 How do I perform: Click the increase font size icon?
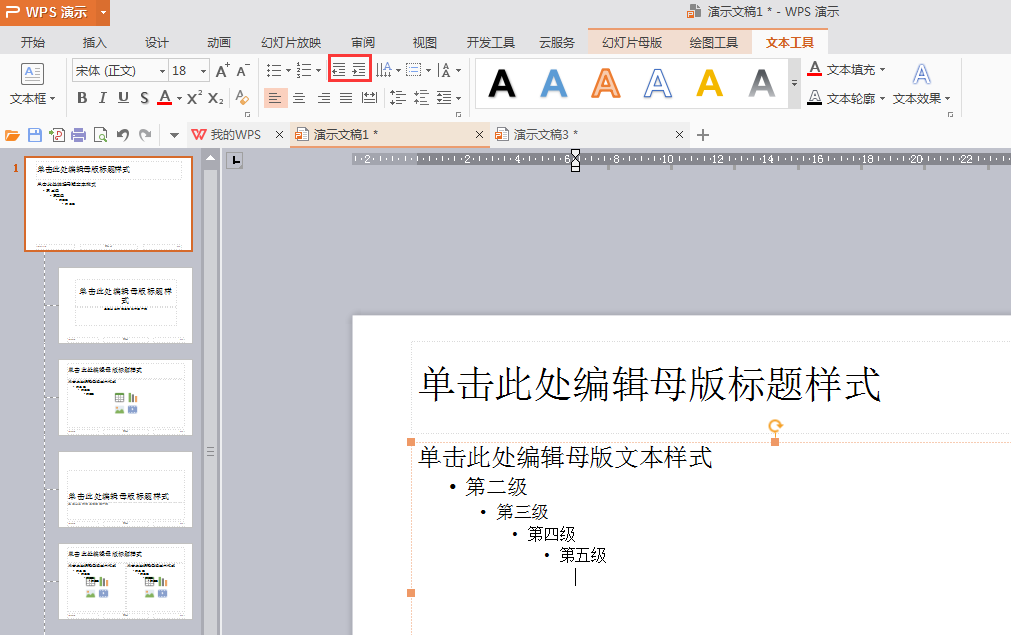222,71
